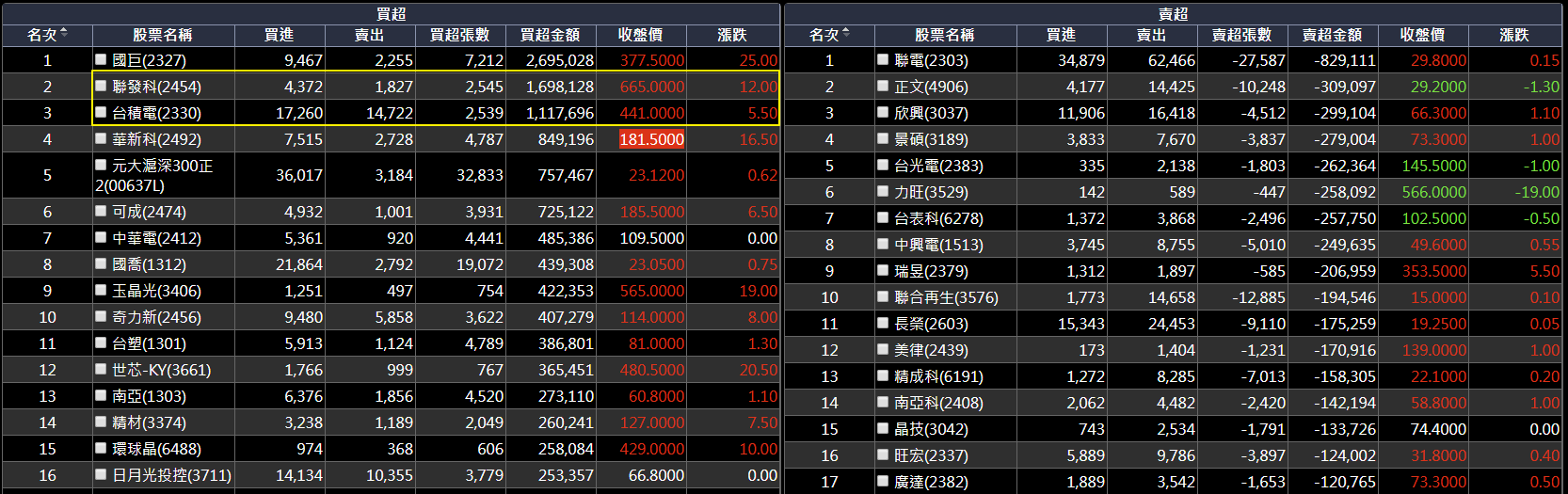Sort 買超 table by 股票名稱 header
The image size is (1568, 494).
click(163, 35)
